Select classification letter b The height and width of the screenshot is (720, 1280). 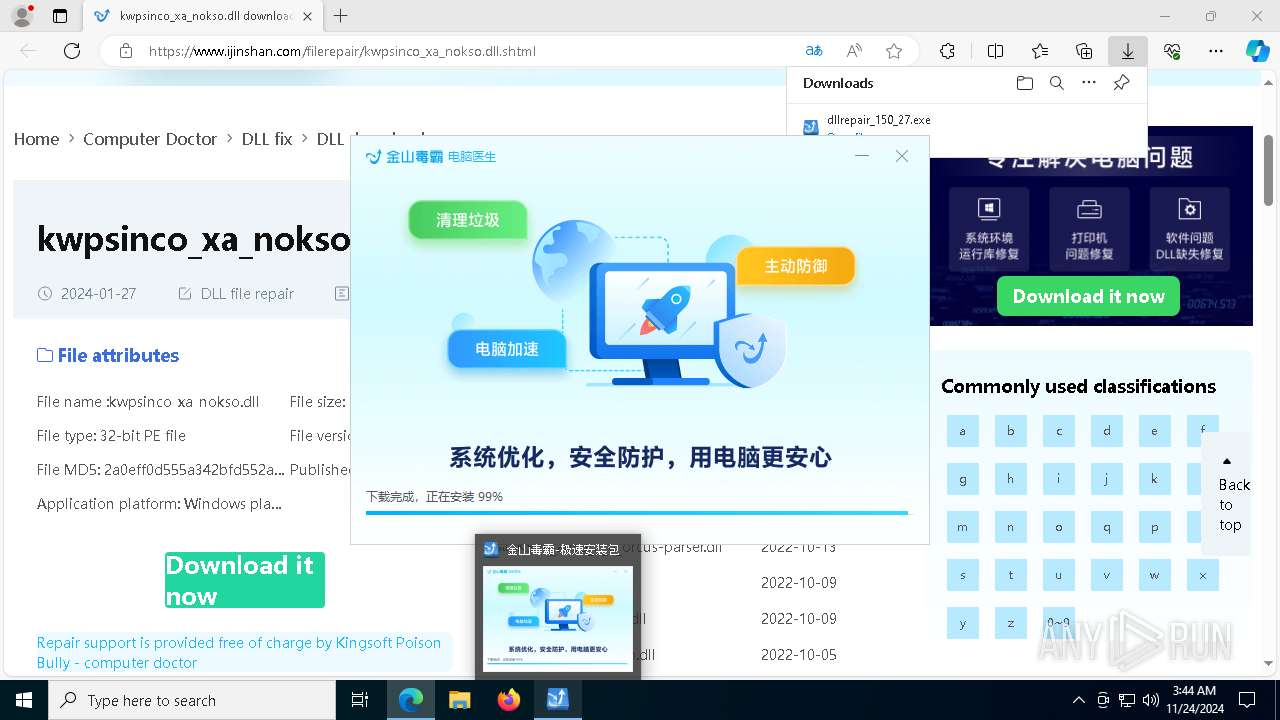1010,431
